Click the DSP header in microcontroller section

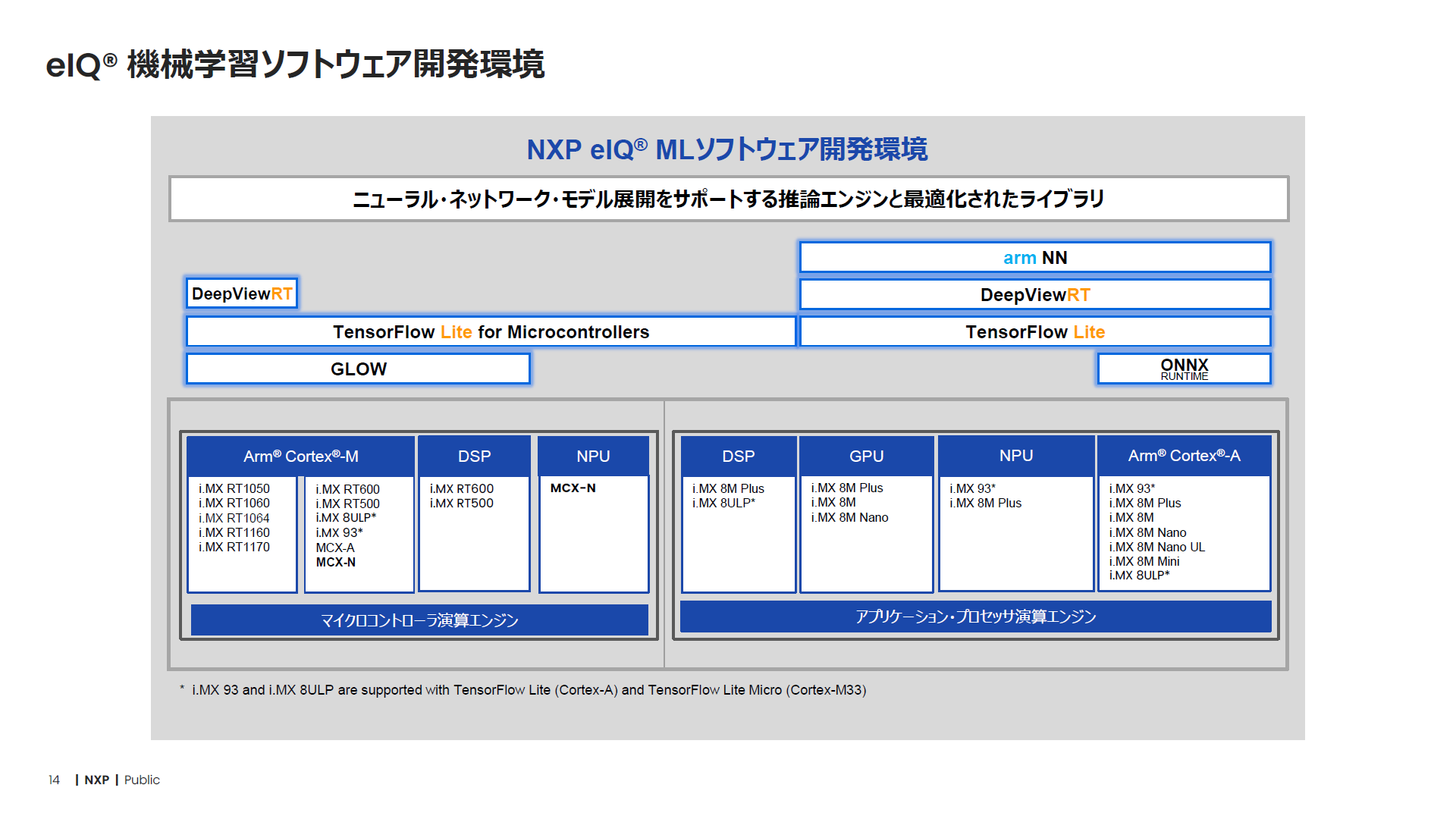[x=474, y=456]
